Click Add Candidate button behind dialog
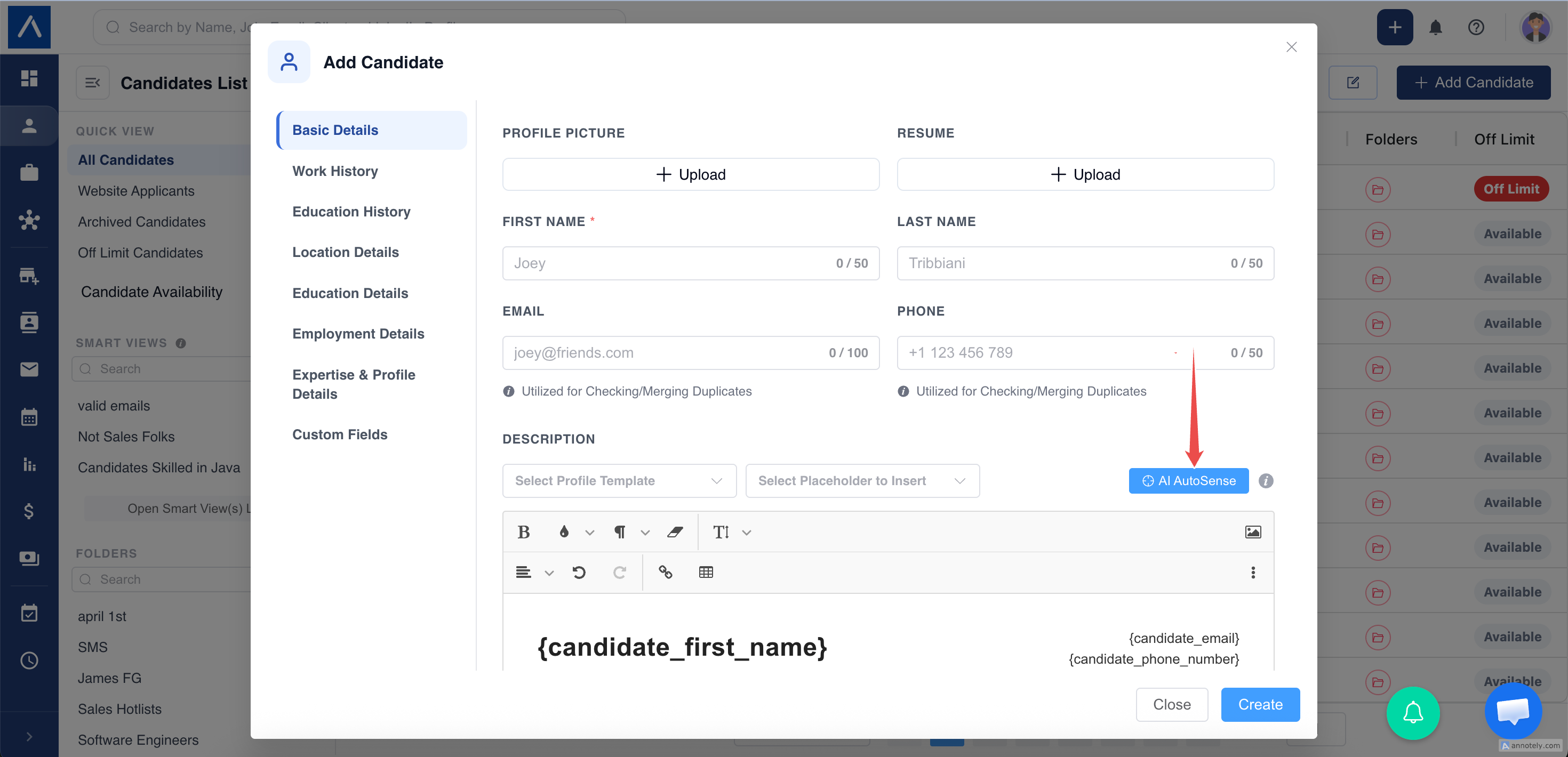This screenshot has width=1568, height=757. coord(1473,83)
